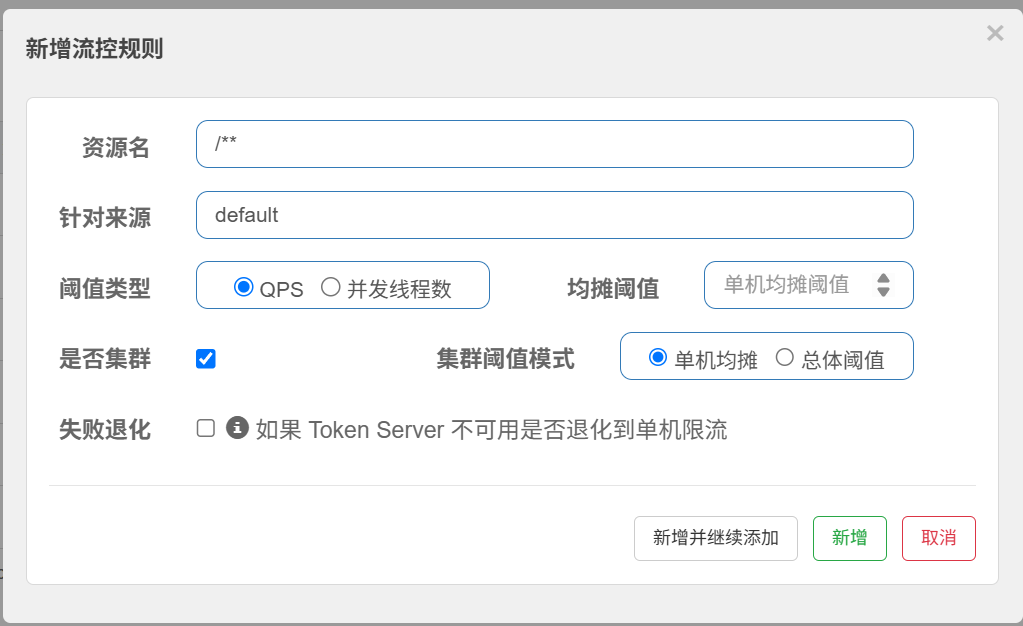Enable the 失败退化 checkbox
The width and height of the screenshot is (1023, 626).
point(206,429)
